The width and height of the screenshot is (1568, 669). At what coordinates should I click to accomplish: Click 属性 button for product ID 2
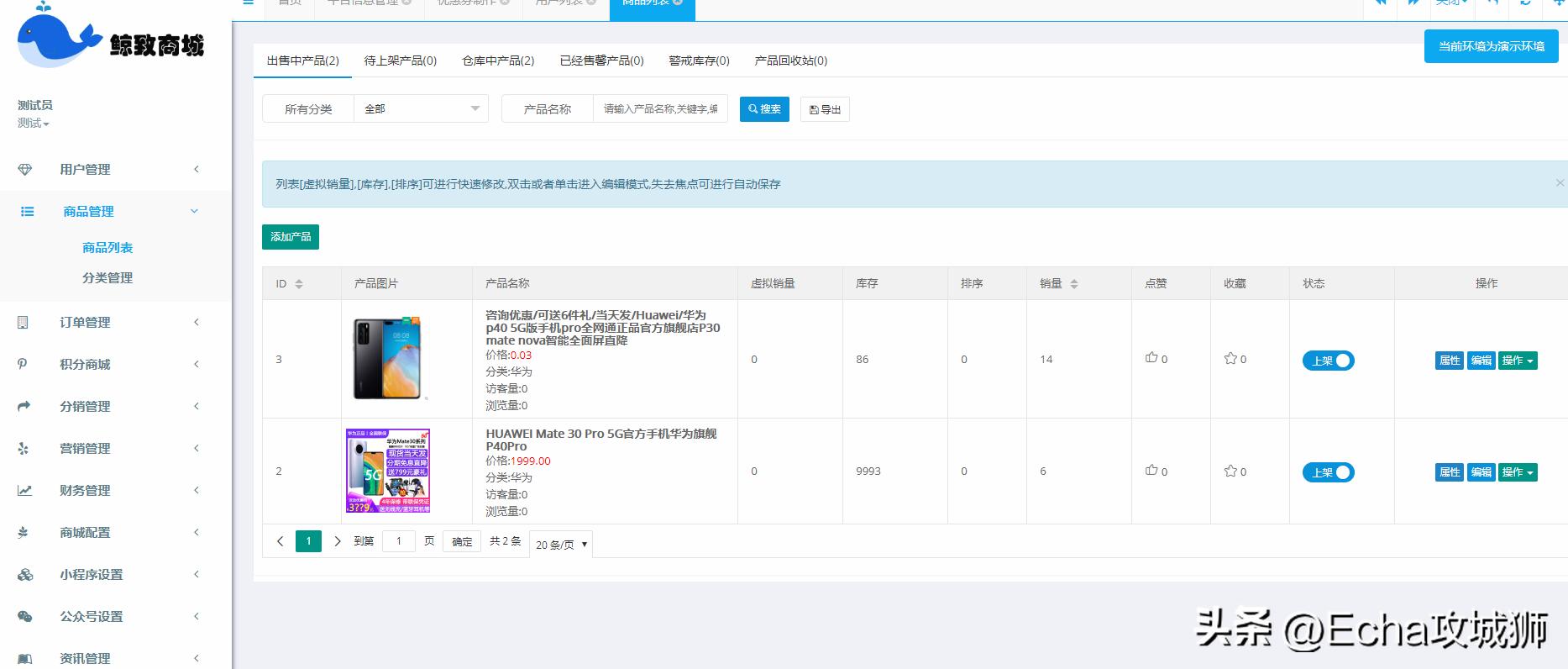point(1450,472)
